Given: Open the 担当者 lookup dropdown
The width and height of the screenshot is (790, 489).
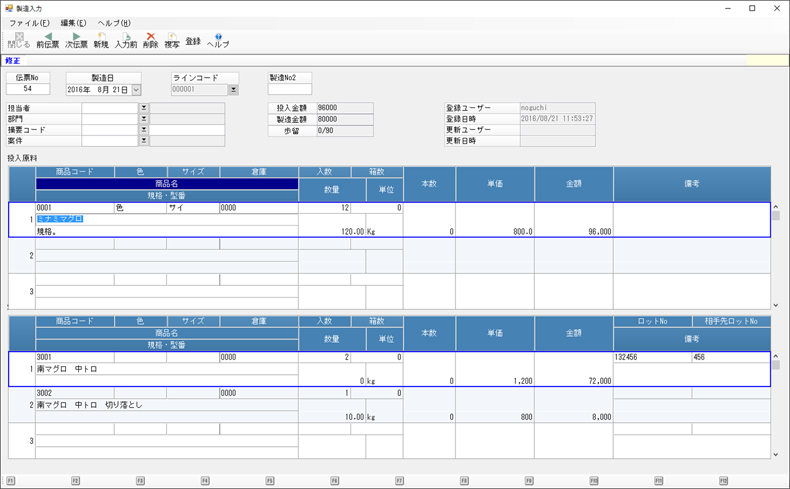Looking at the screenshot, I should (143, 108).
